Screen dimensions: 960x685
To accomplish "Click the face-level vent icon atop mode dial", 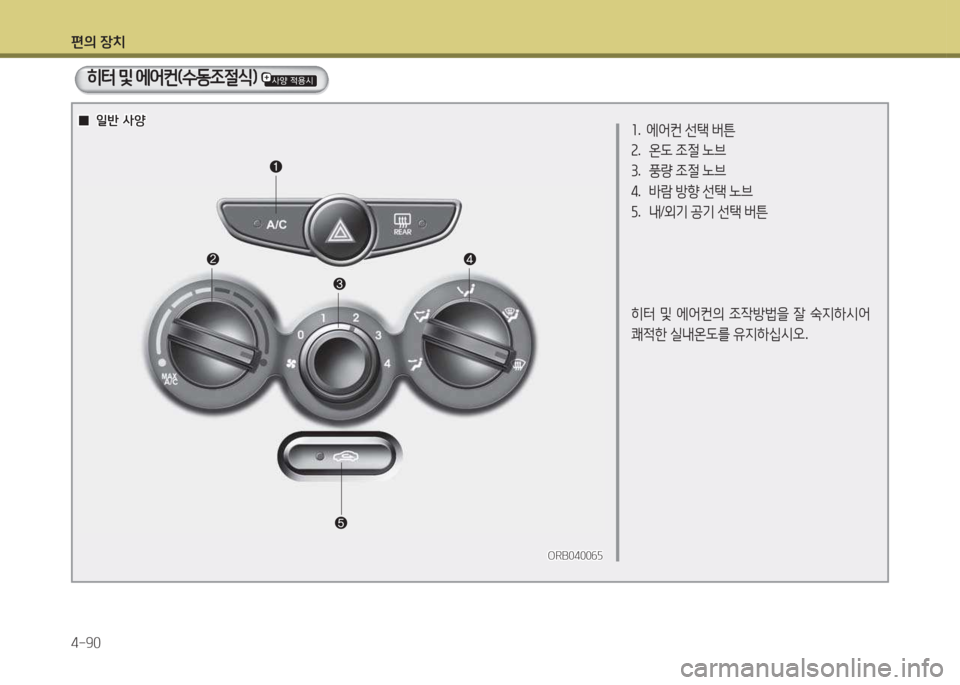I will click(467, 290).
